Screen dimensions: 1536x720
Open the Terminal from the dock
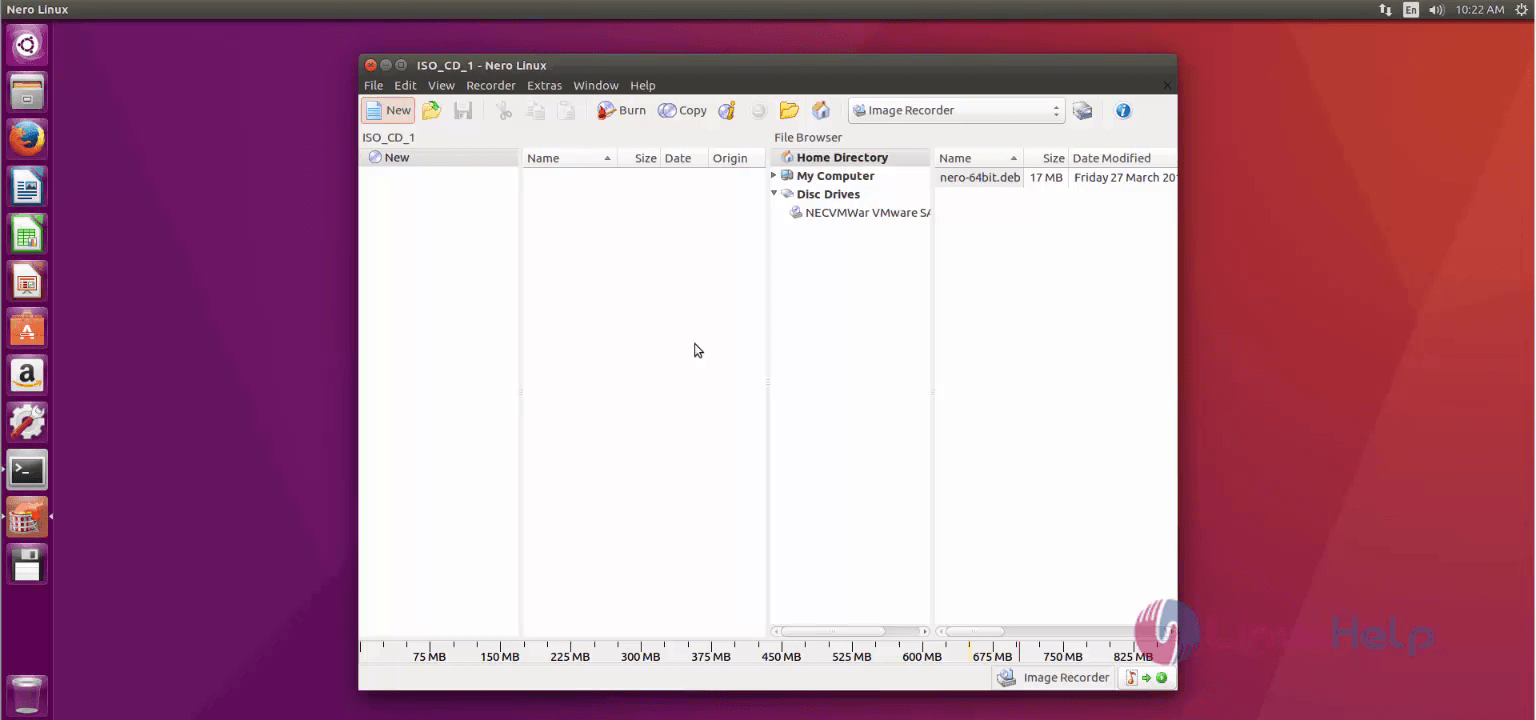pyautogui.click(x=27, y=469)
